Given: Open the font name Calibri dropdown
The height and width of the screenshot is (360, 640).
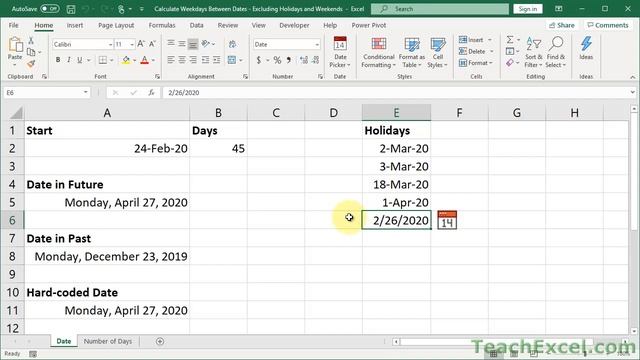Looking at the screenshot, I should (x=110, y=44).
